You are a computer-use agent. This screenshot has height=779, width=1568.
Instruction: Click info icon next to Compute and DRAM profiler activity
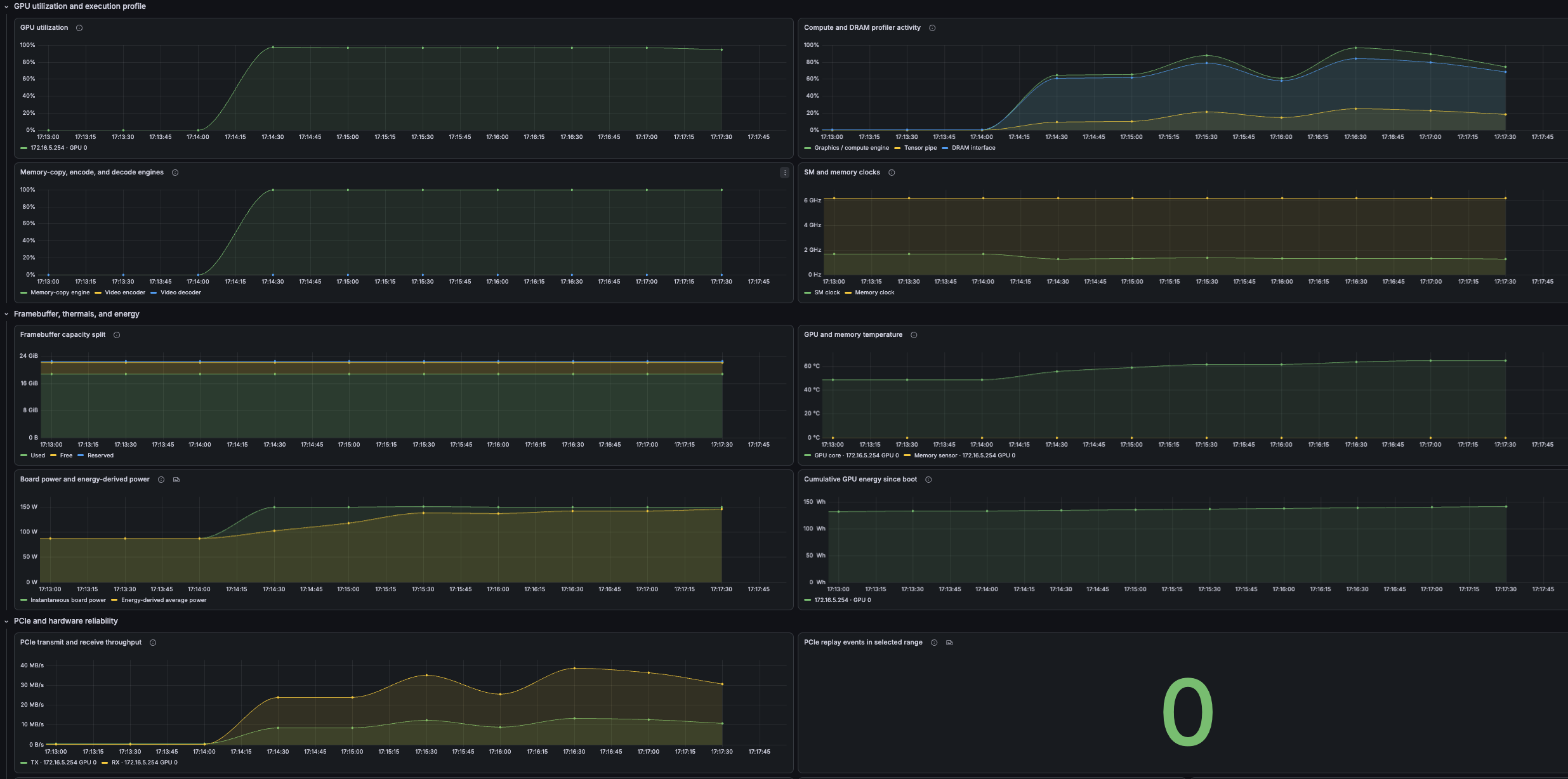(932, 28)
